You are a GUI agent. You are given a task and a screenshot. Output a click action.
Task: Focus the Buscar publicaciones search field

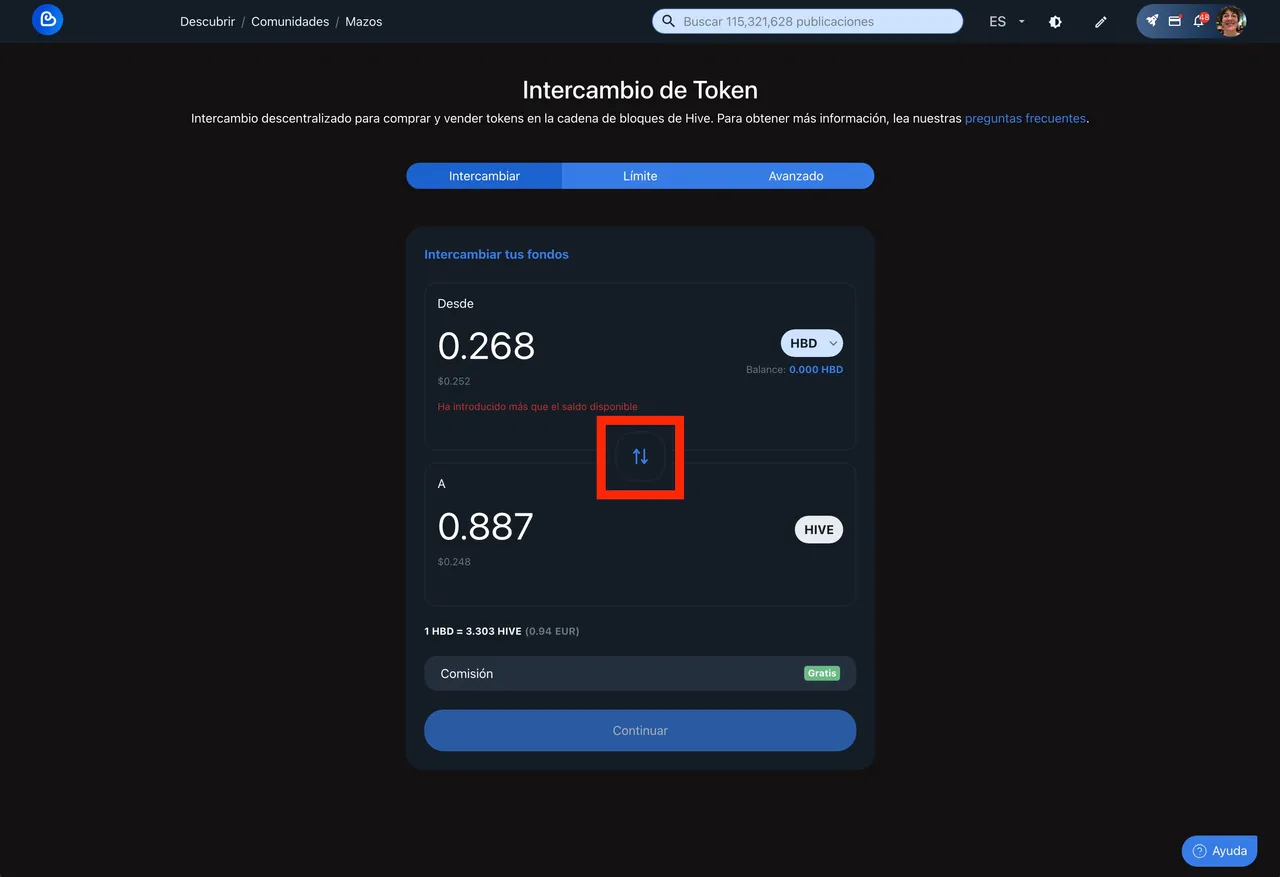coord(807,21)
